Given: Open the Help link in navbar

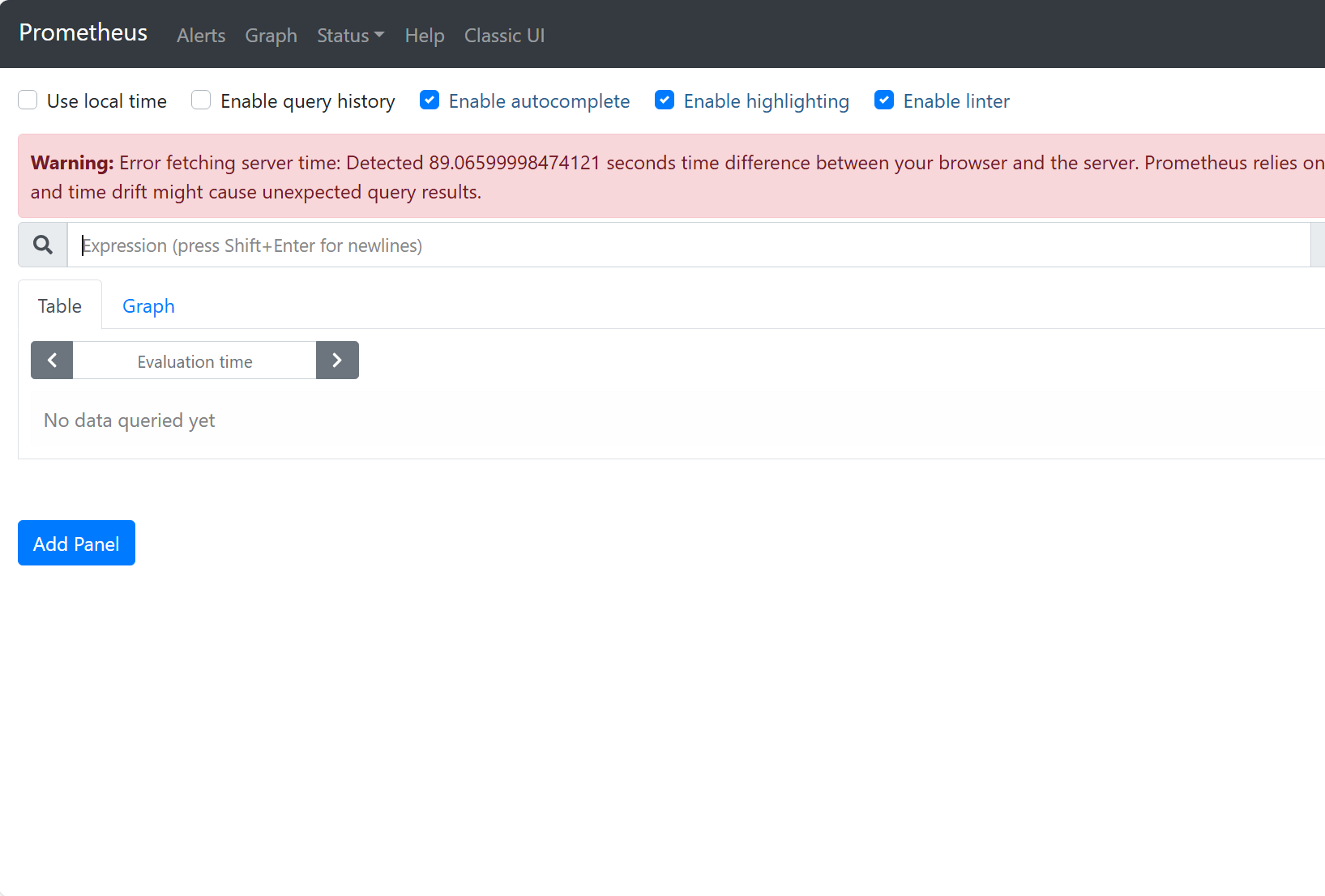Looking at the screenshot, I should click(x=425, y=36).
